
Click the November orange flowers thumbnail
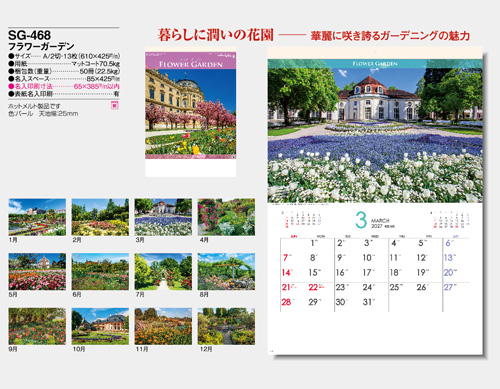click(x=163, y=326)
